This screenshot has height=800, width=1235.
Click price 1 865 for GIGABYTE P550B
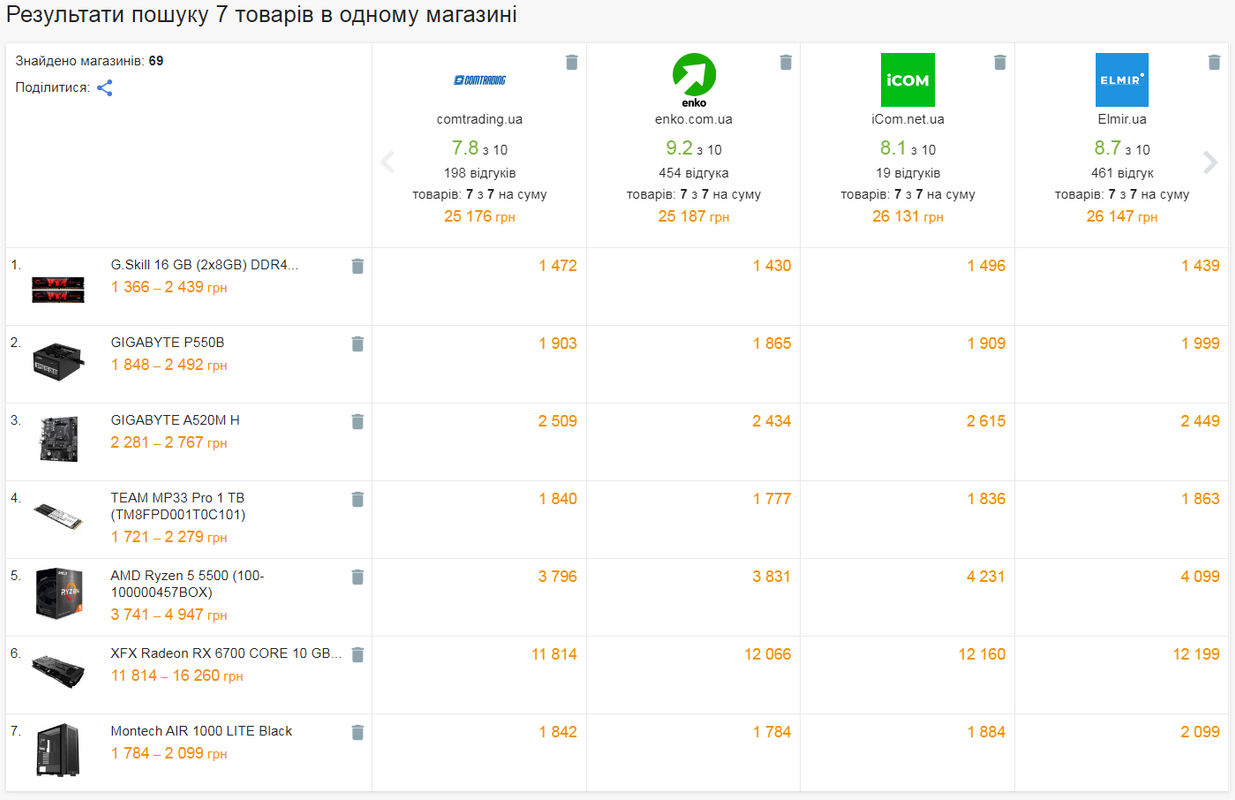[772, 344]
